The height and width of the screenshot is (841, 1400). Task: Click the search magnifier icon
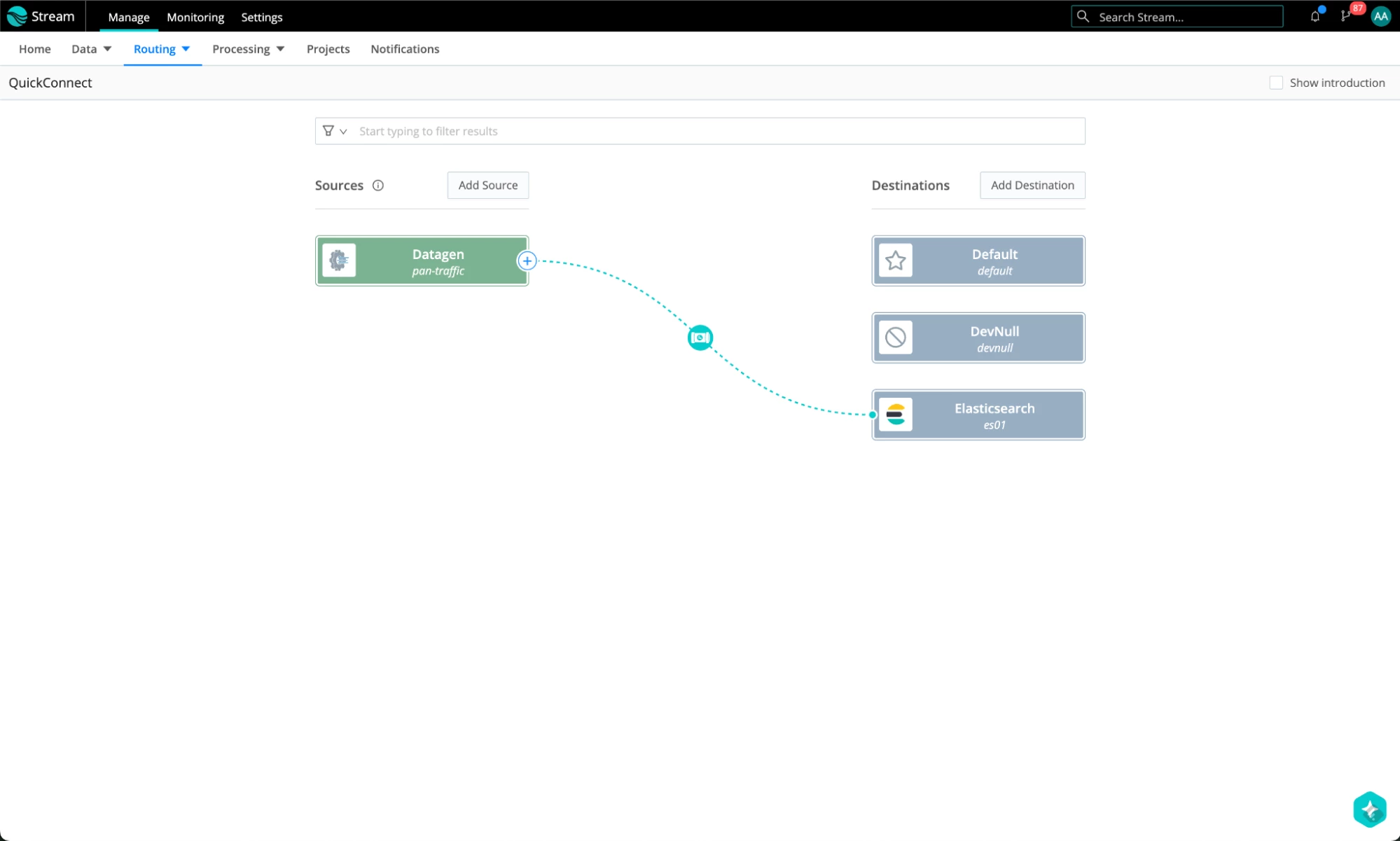coord(1083,16)
